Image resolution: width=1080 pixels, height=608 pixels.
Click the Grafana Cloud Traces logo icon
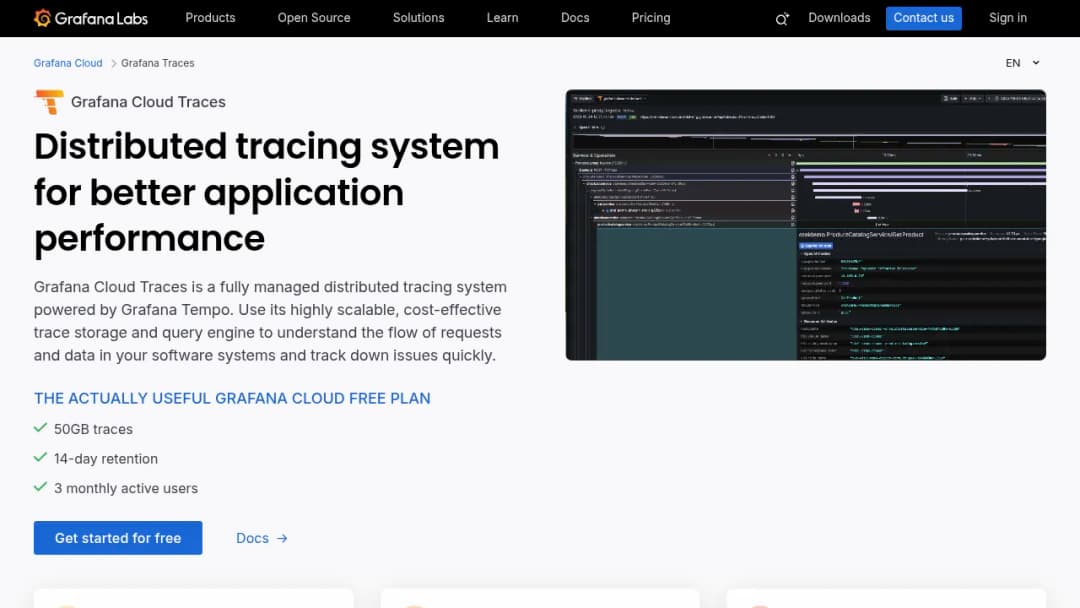pos(49,102)
